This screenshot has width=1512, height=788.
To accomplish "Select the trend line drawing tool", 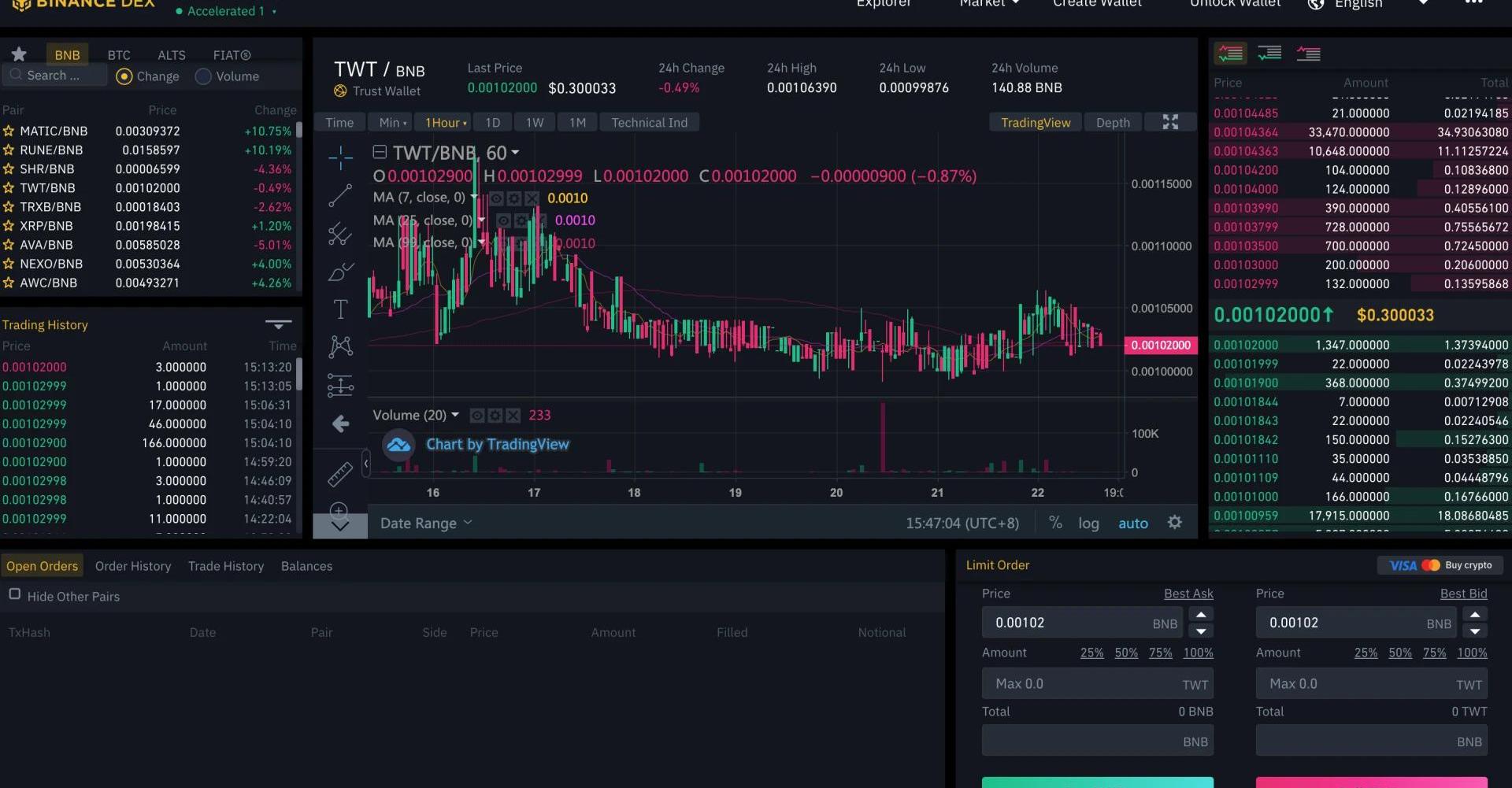I will 340,195.
